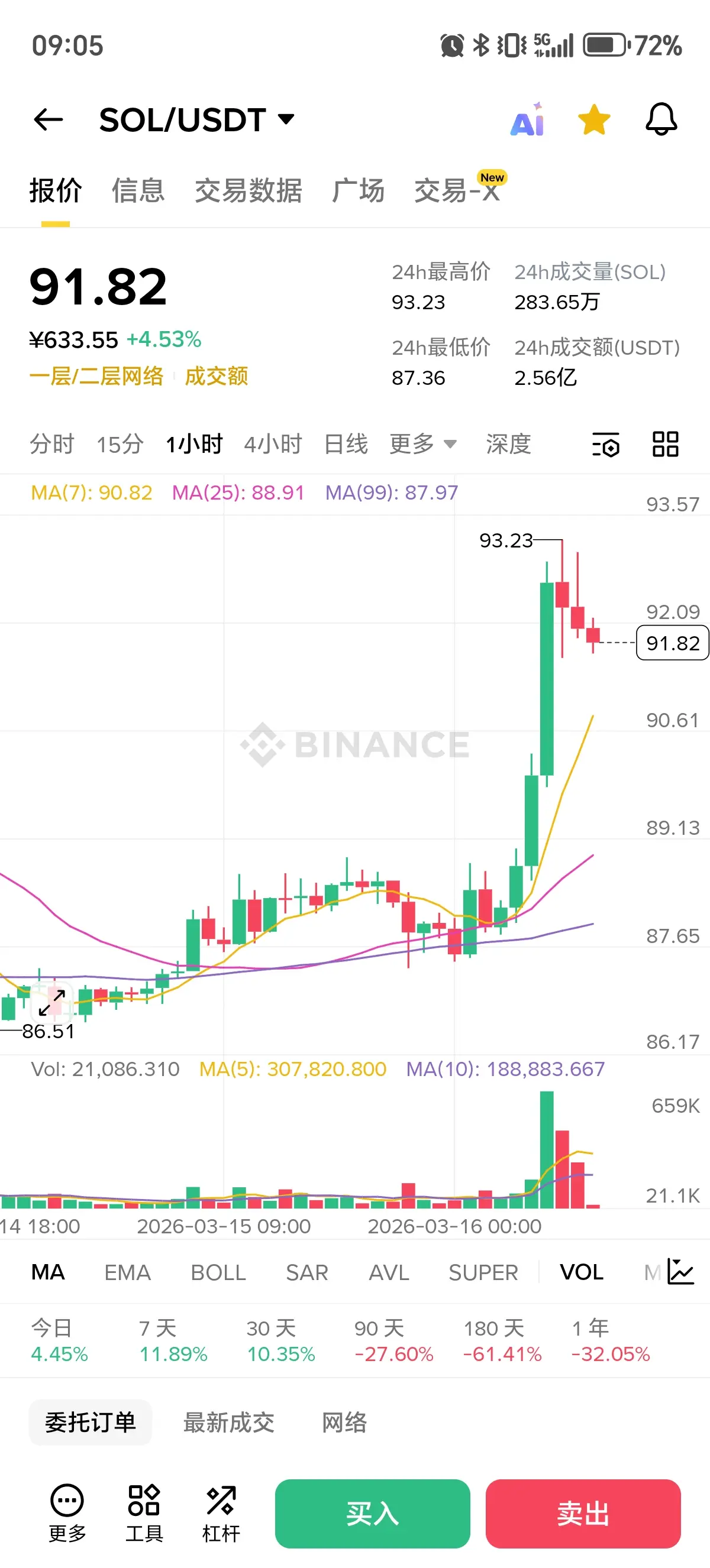Image resolution: width=710 pixels, height=1568 pixels.
Task: Open chart settings icon
Action: coord(606,445)
